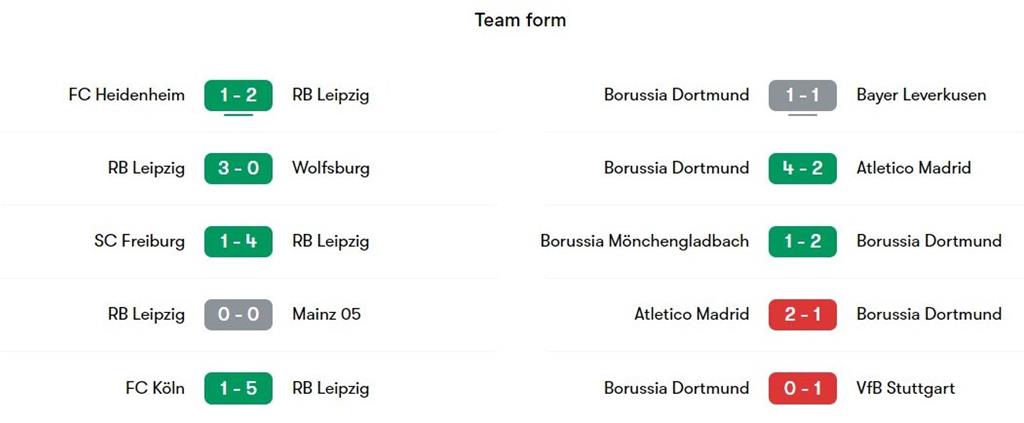The image size is (1024, 423).
Task: Click the 1 - 2 FC Heidenheim score badge
Action: (x=238, y=95)
